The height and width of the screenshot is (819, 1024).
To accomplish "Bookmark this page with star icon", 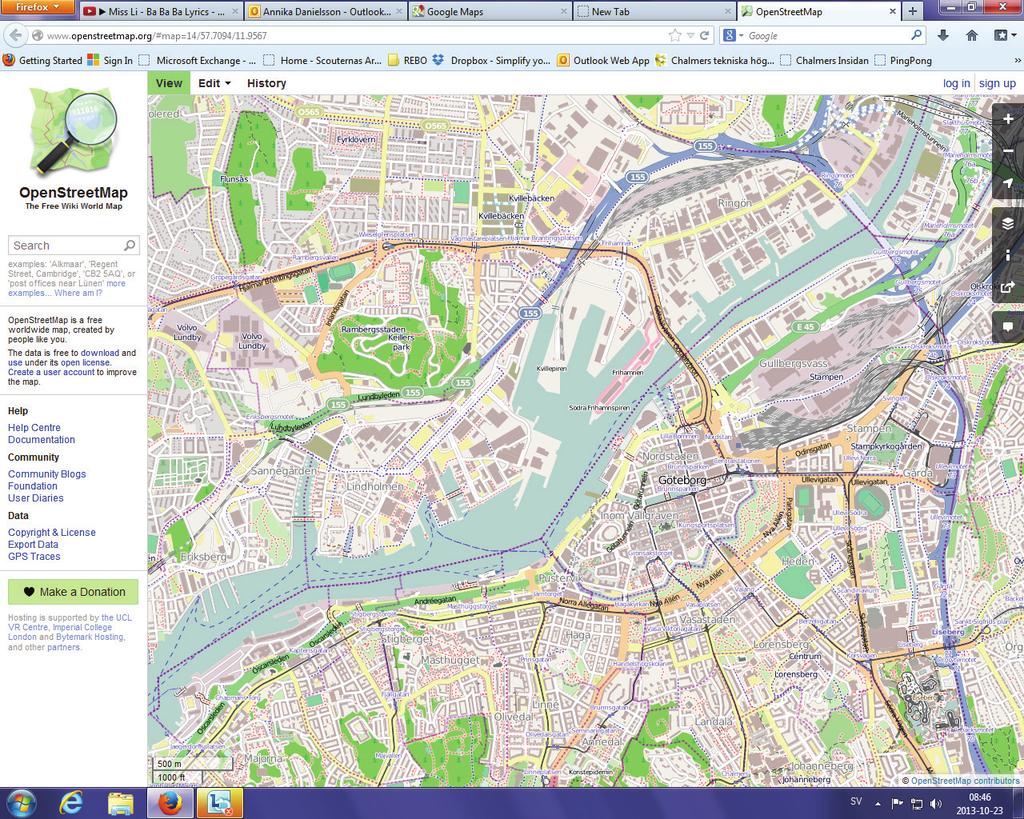I will pyautogui.click(x=675, y=35).
